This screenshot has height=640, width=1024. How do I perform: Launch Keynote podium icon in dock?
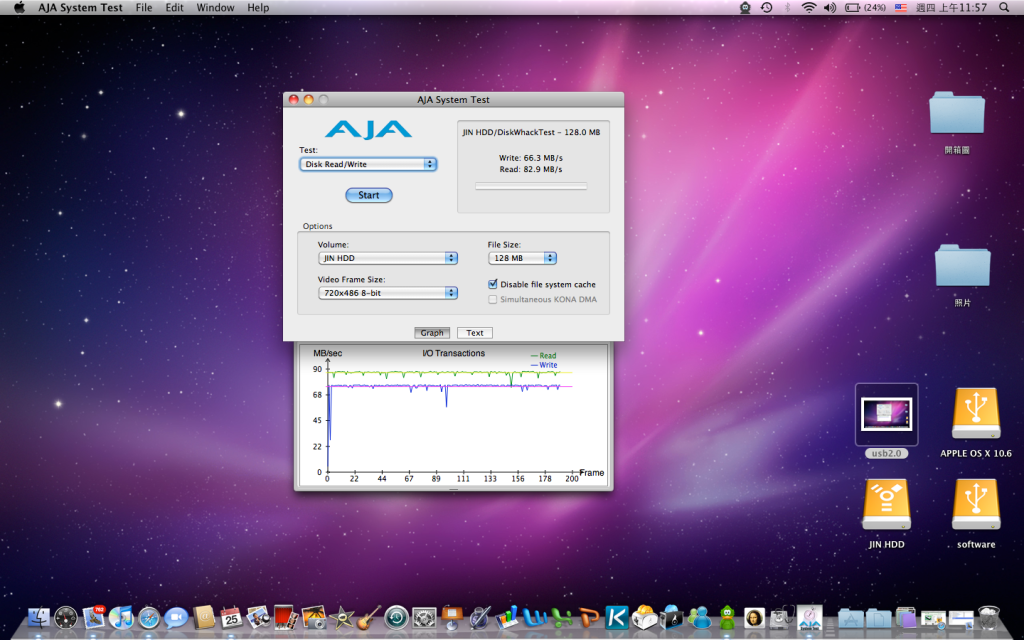(x=451, y=617)
